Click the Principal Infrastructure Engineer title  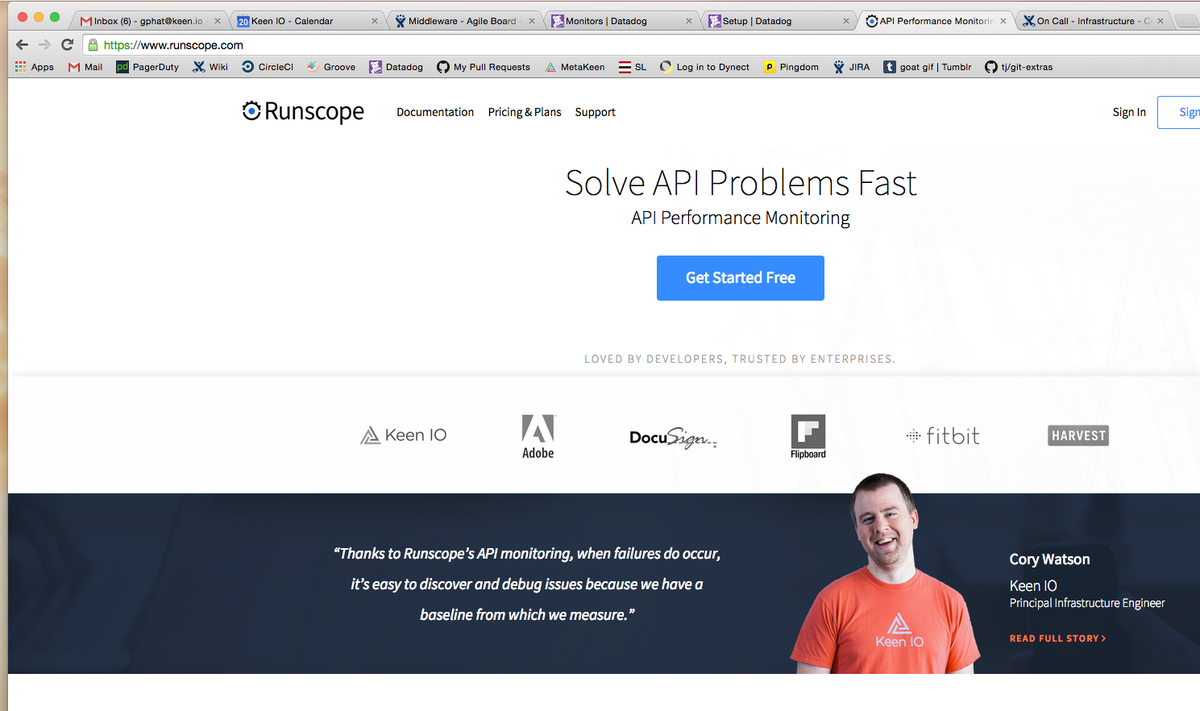[1087, 603]
